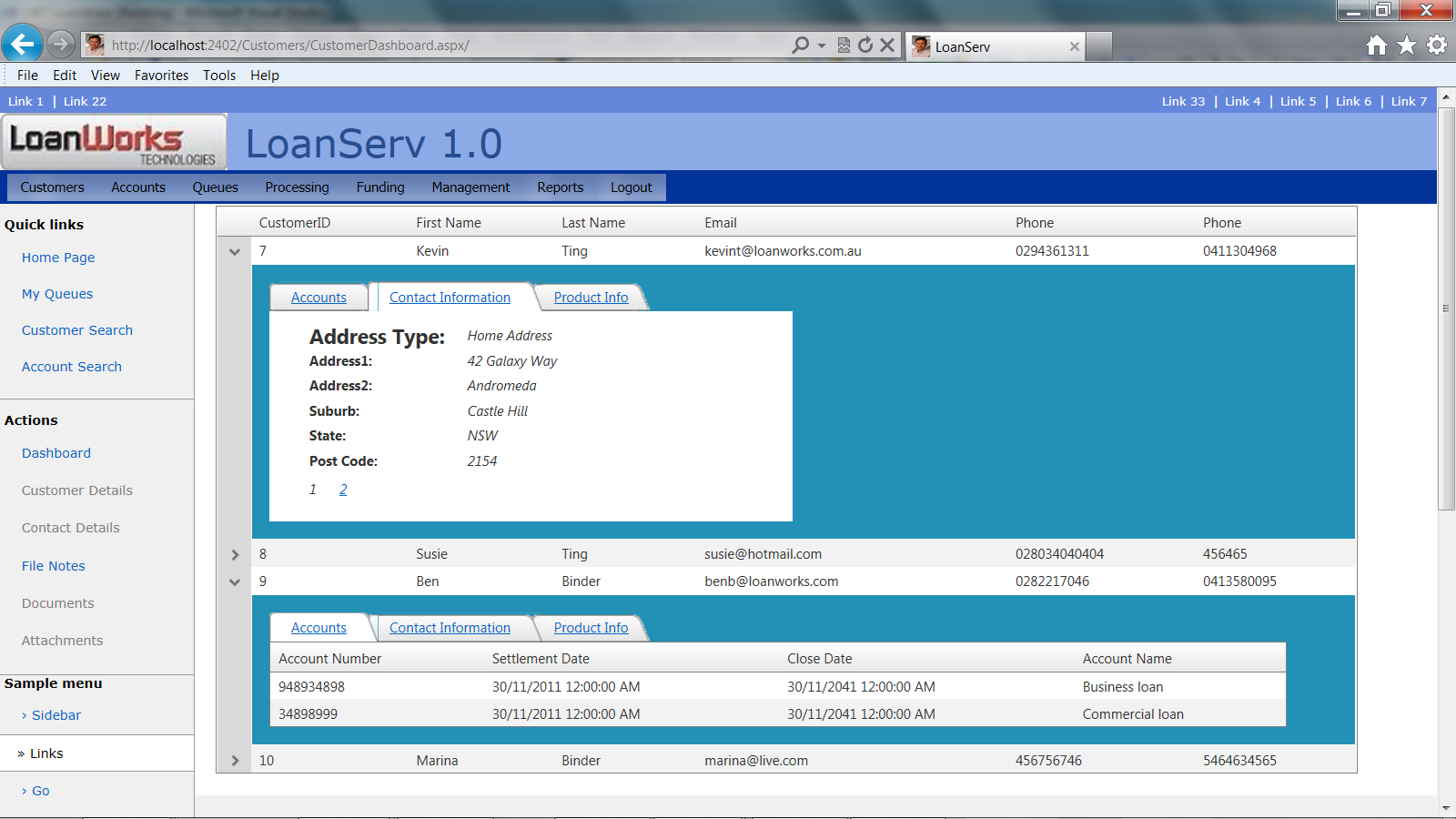The width and height of the screenshot is (1456, 819).
Task: Open the browser Tools gear icon
Action: pos(1437,45)
